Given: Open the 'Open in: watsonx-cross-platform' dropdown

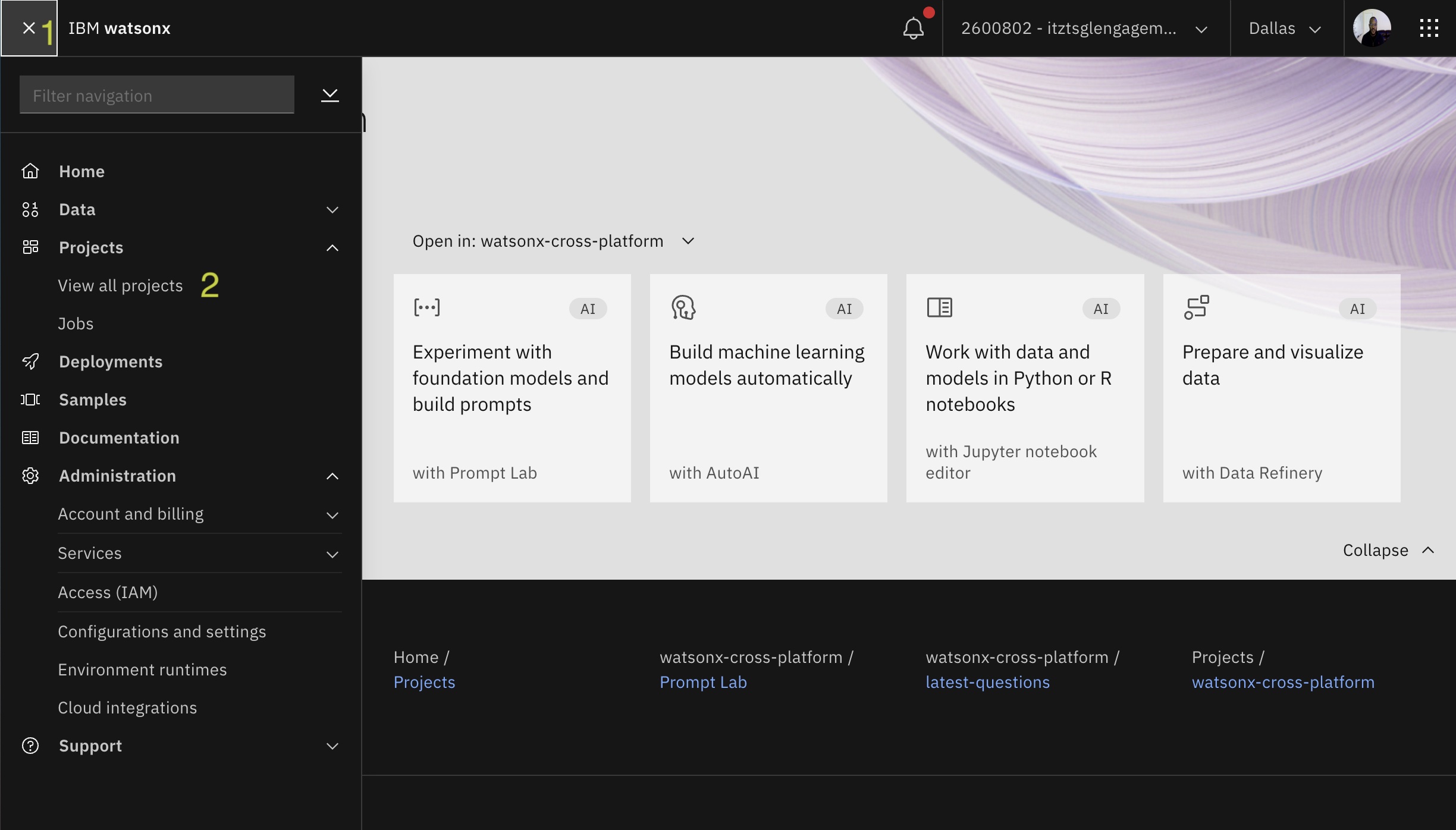Looking at the screenshot, I should 554,241.
